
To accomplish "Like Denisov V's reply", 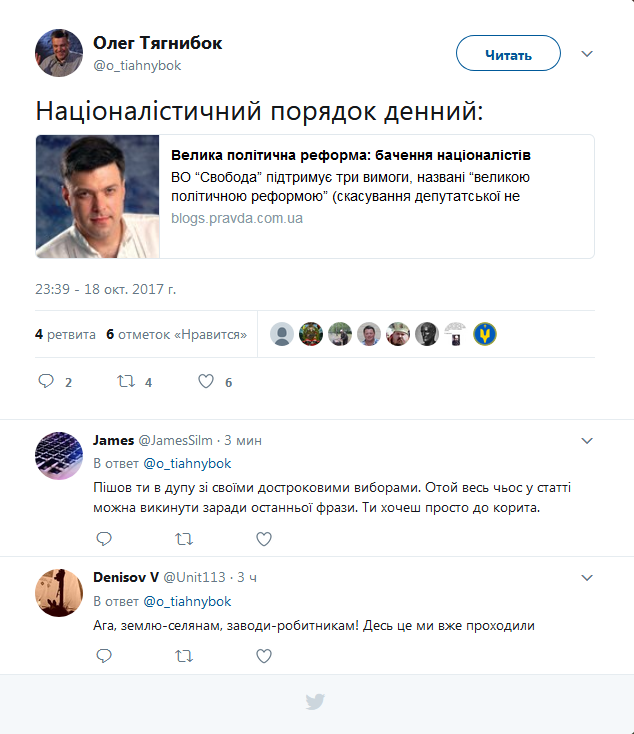I will click(x=264, y=656).
